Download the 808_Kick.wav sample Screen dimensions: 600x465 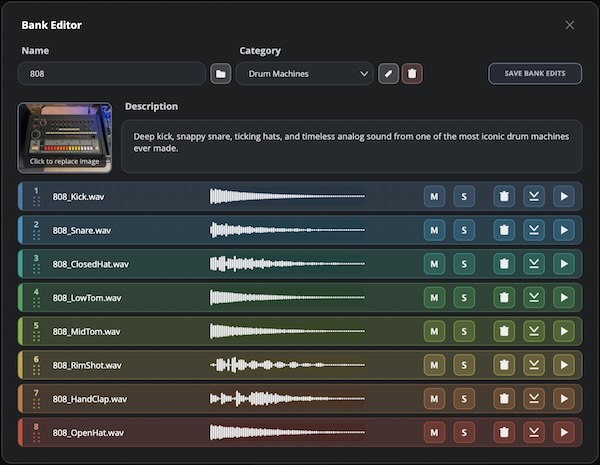tap(534, 196)
